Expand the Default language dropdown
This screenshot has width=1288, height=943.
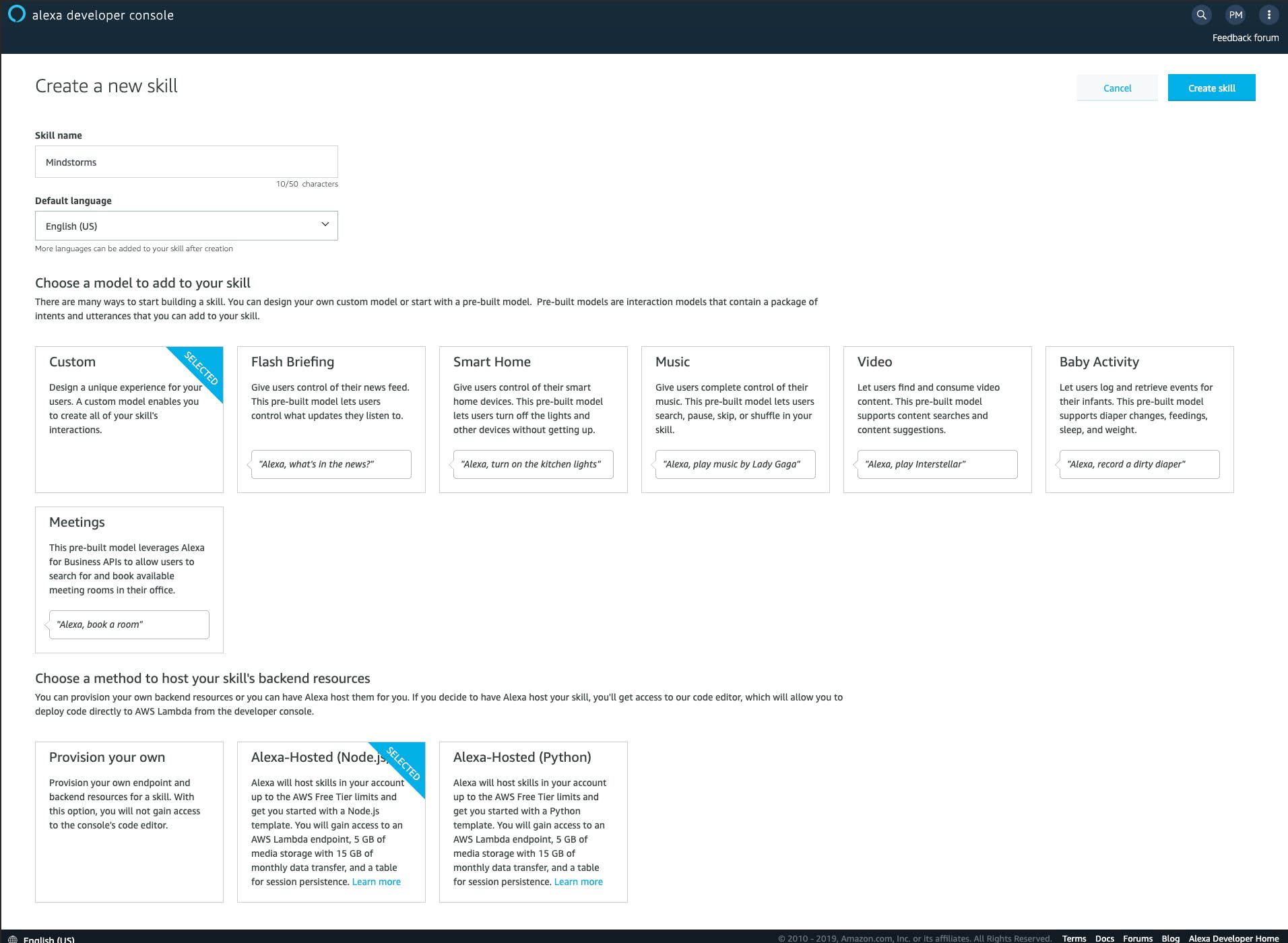coord(187,226)
